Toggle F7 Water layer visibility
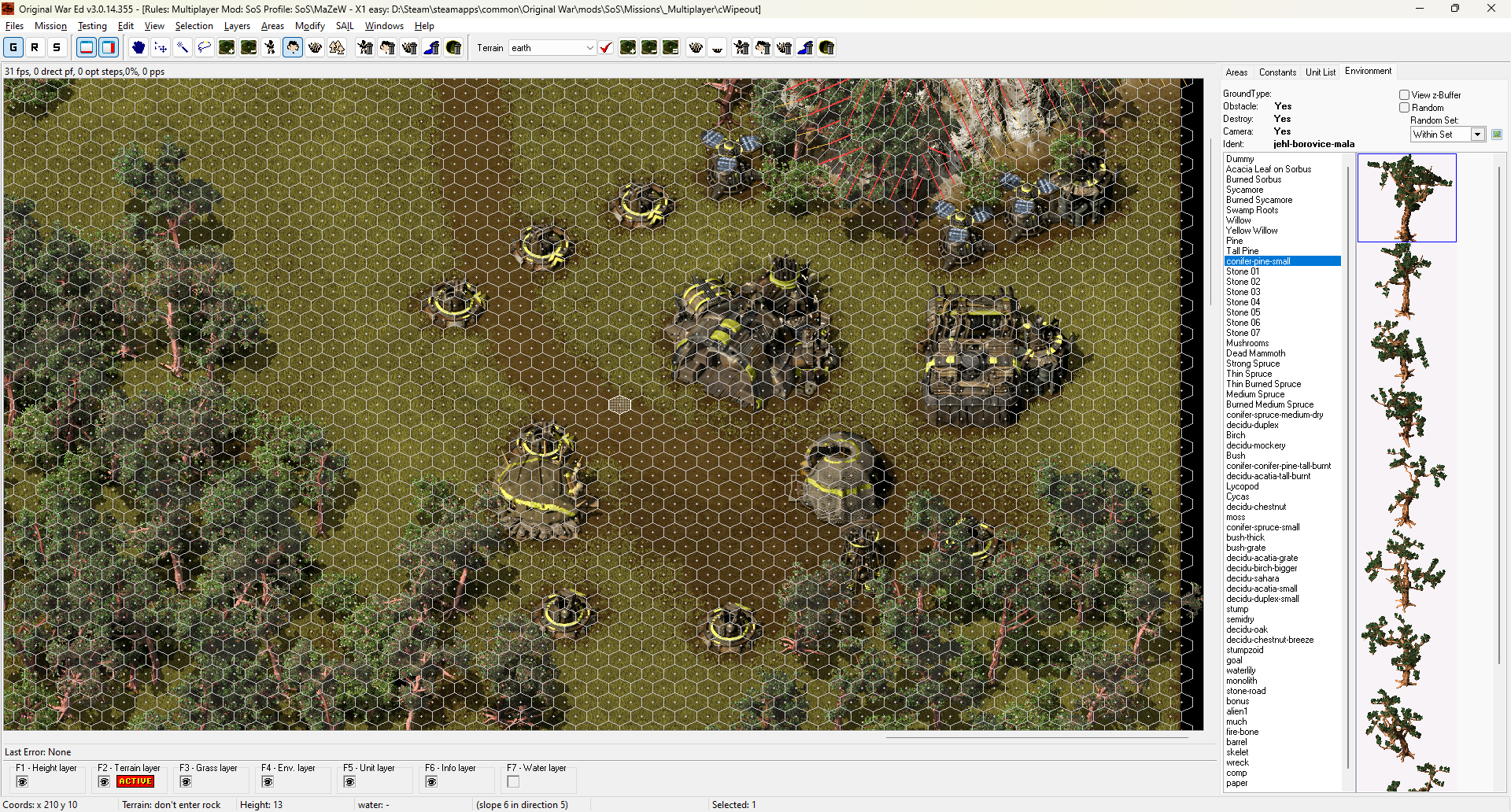 tap(513, 781)
